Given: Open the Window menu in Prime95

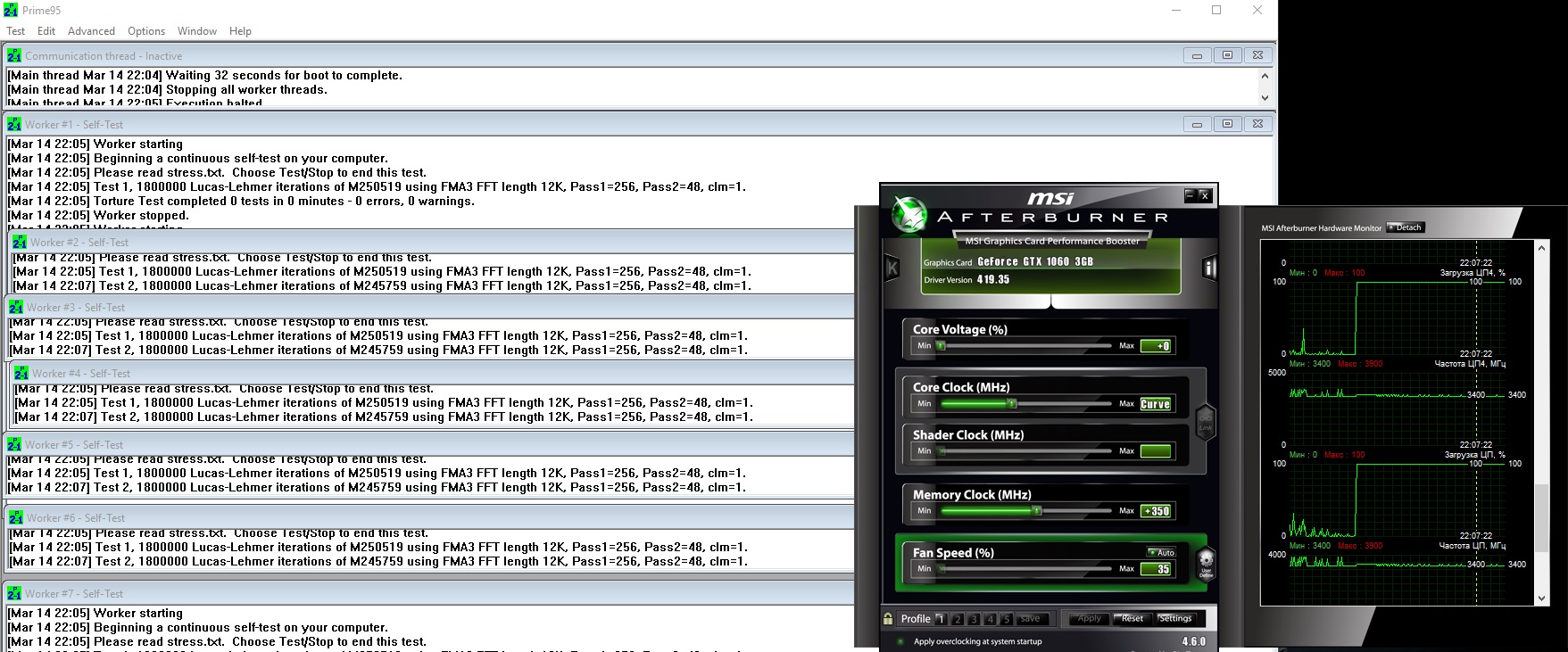Looking at the screenshot, I should coord(197,31).
